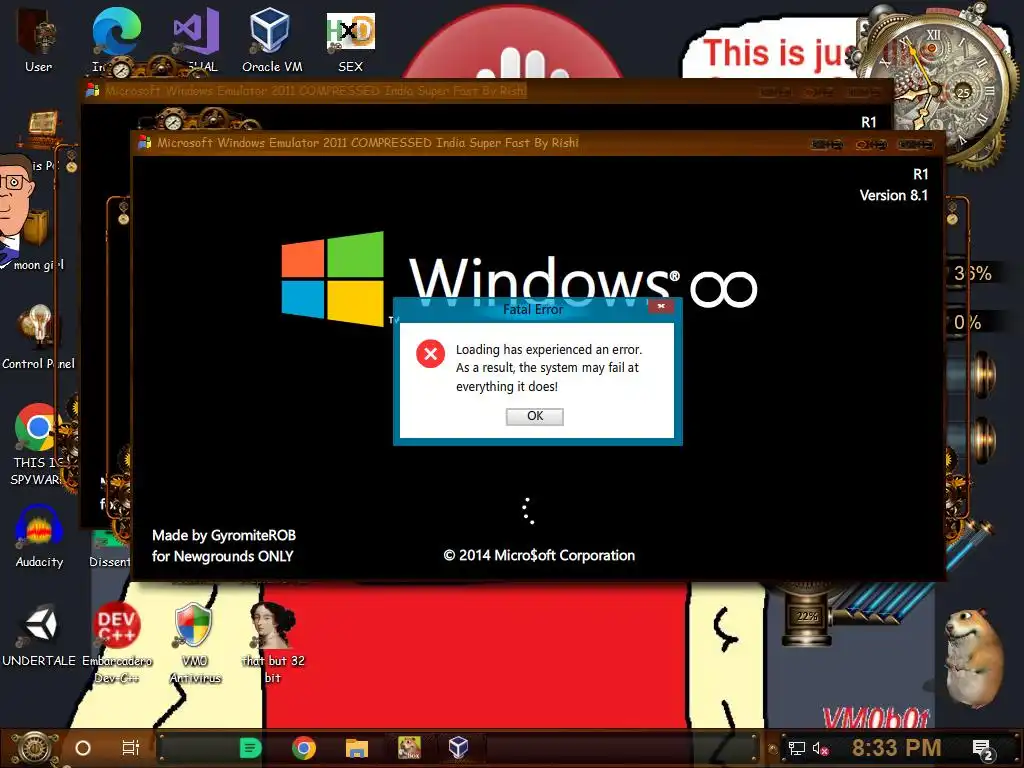Image resolution: width=1024 pixels, height=768 pixels.
Task: Click the front emulator window's title bar icon
Action: [x=144, y=143]
